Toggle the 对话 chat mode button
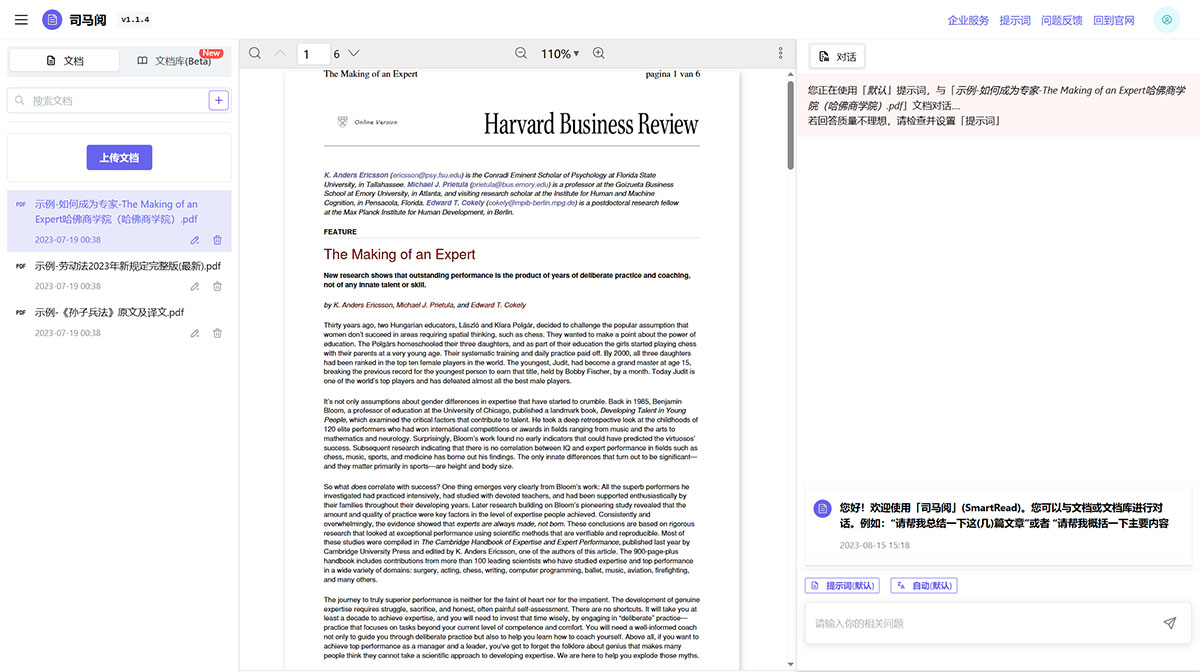 [x=837, y=55]
